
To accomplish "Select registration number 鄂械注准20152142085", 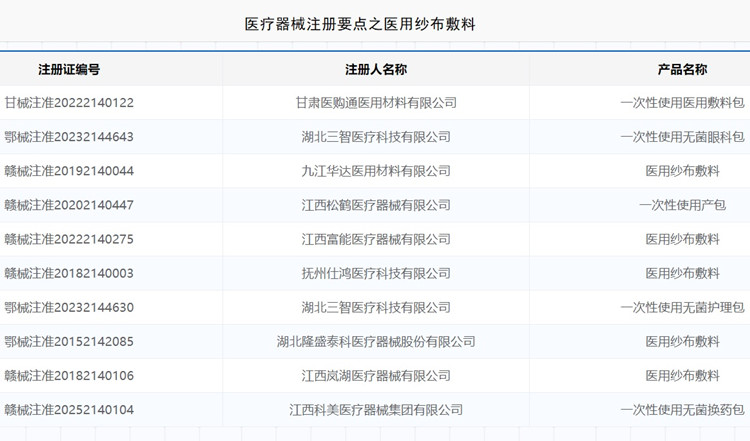I will [x=69, y=342].
